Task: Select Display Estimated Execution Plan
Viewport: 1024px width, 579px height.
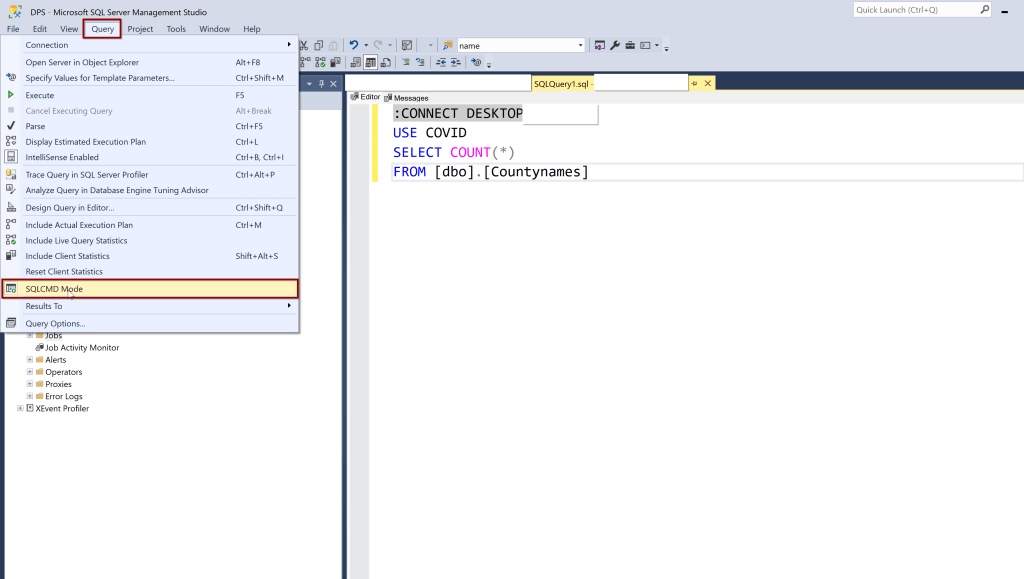Action: tap(85, 142)
